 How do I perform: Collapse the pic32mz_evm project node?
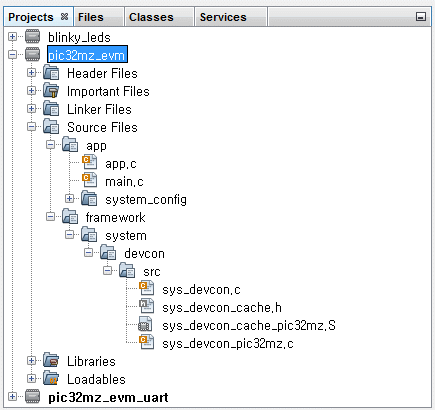coord(12,54)
